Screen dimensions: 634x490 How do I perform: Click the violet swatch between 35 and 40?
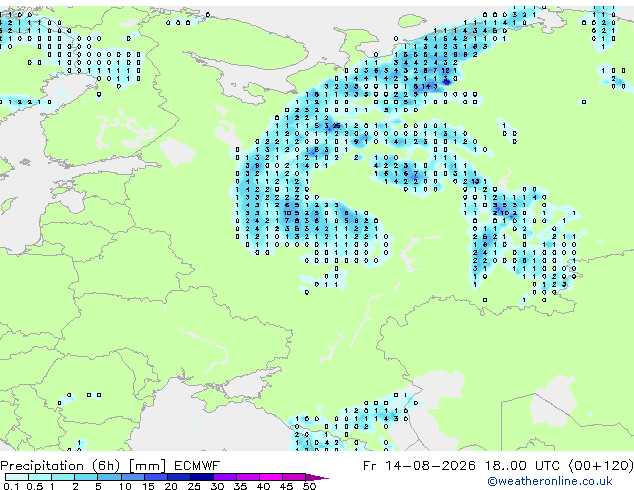247,477
